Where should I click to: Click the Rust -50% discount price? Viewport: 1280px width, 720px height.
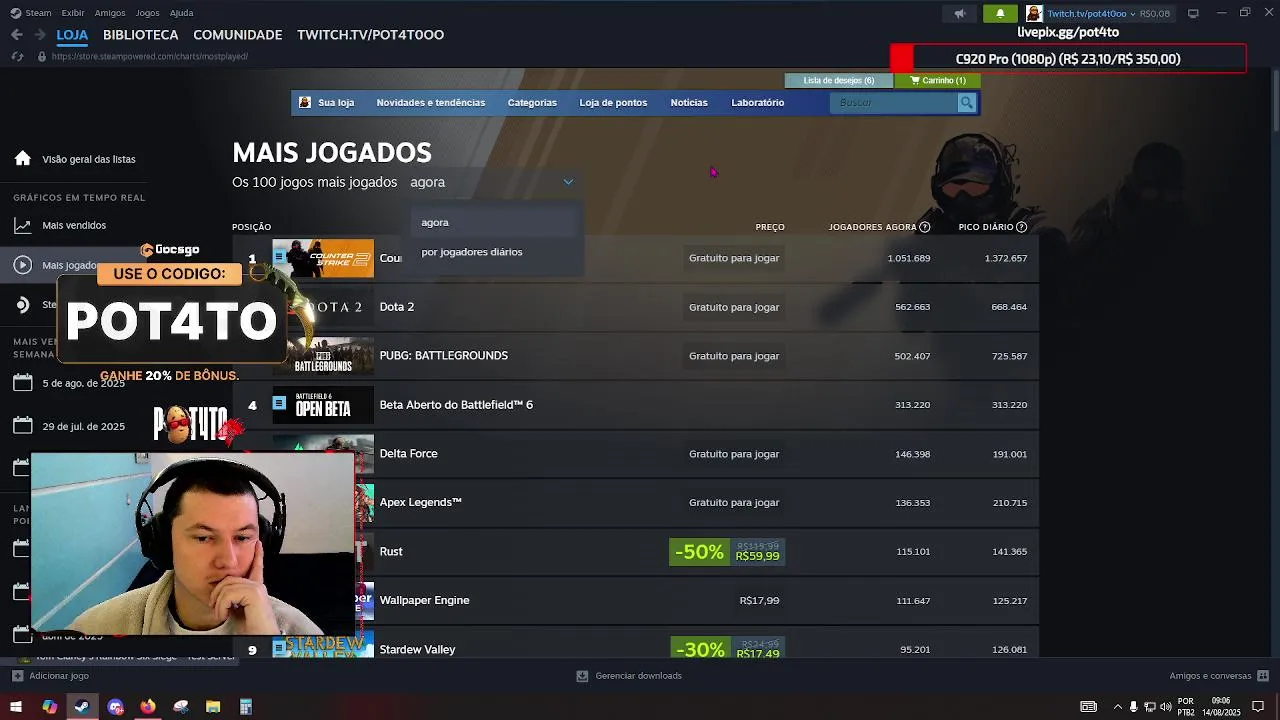pyautogui.click(x=727, y=552)
